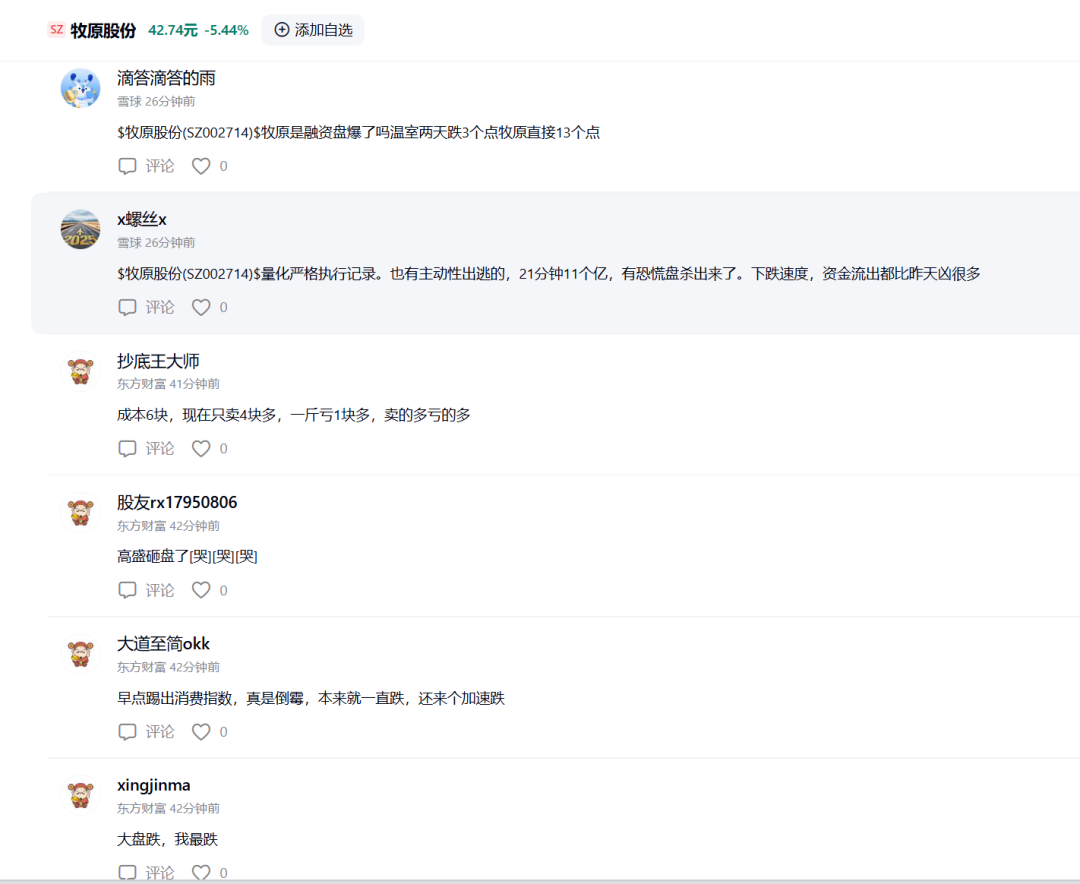
Task: Click the heart icon on 大道至简okk's comment
Action: pyautogui.click(x=200, y=731)
